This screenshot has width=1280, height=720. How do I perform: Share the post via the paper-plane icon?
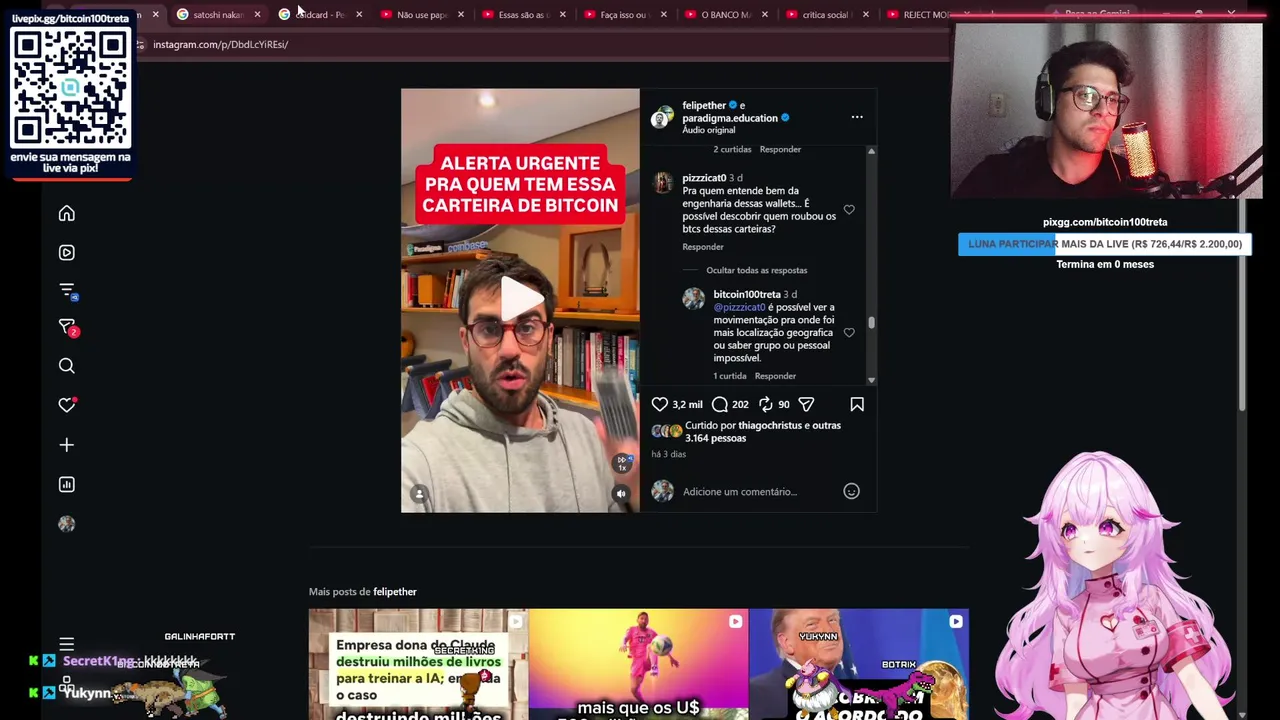(x=806, y=404)
